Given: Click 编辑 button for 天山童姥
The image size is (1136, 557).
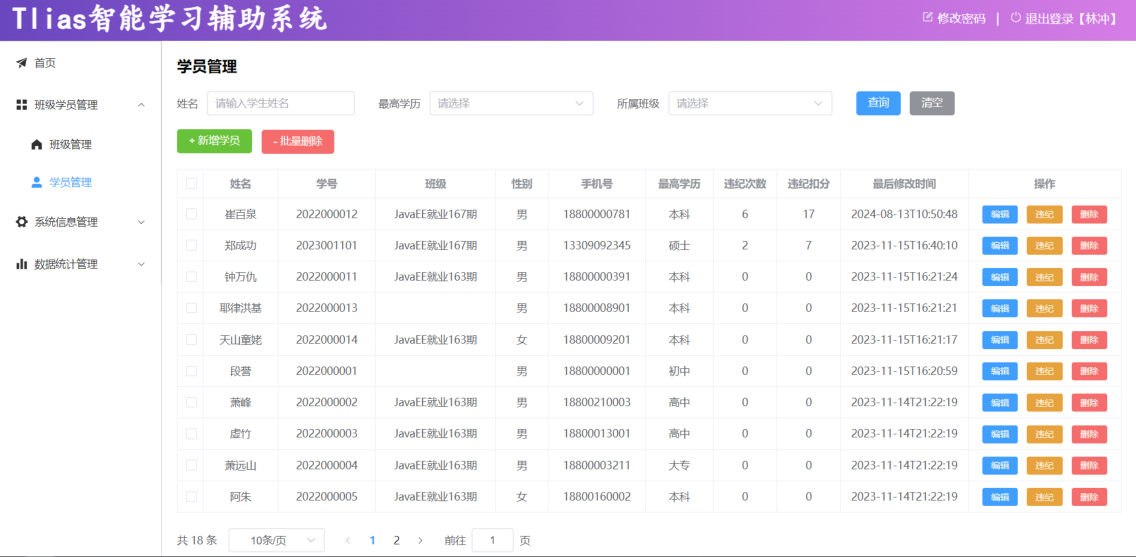Looking at the screenshot, I should 1000,340.
